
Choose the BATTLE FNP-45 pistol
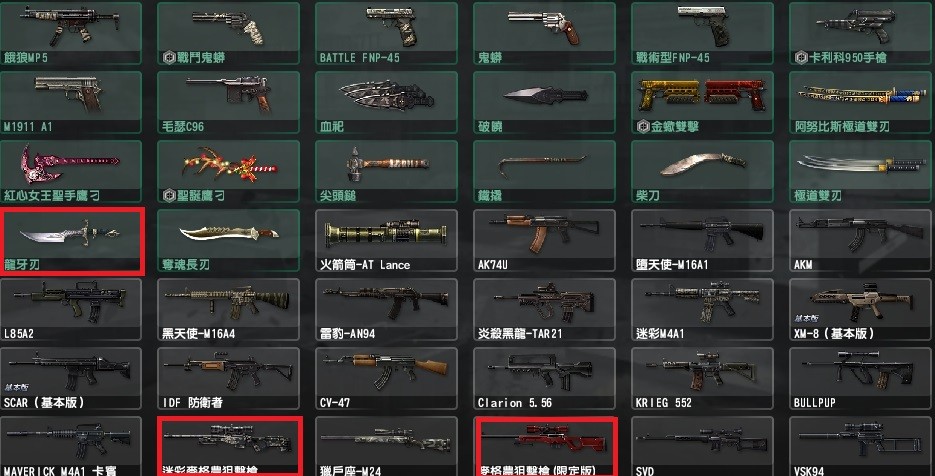pyautogui.click(x=386, y=33)
